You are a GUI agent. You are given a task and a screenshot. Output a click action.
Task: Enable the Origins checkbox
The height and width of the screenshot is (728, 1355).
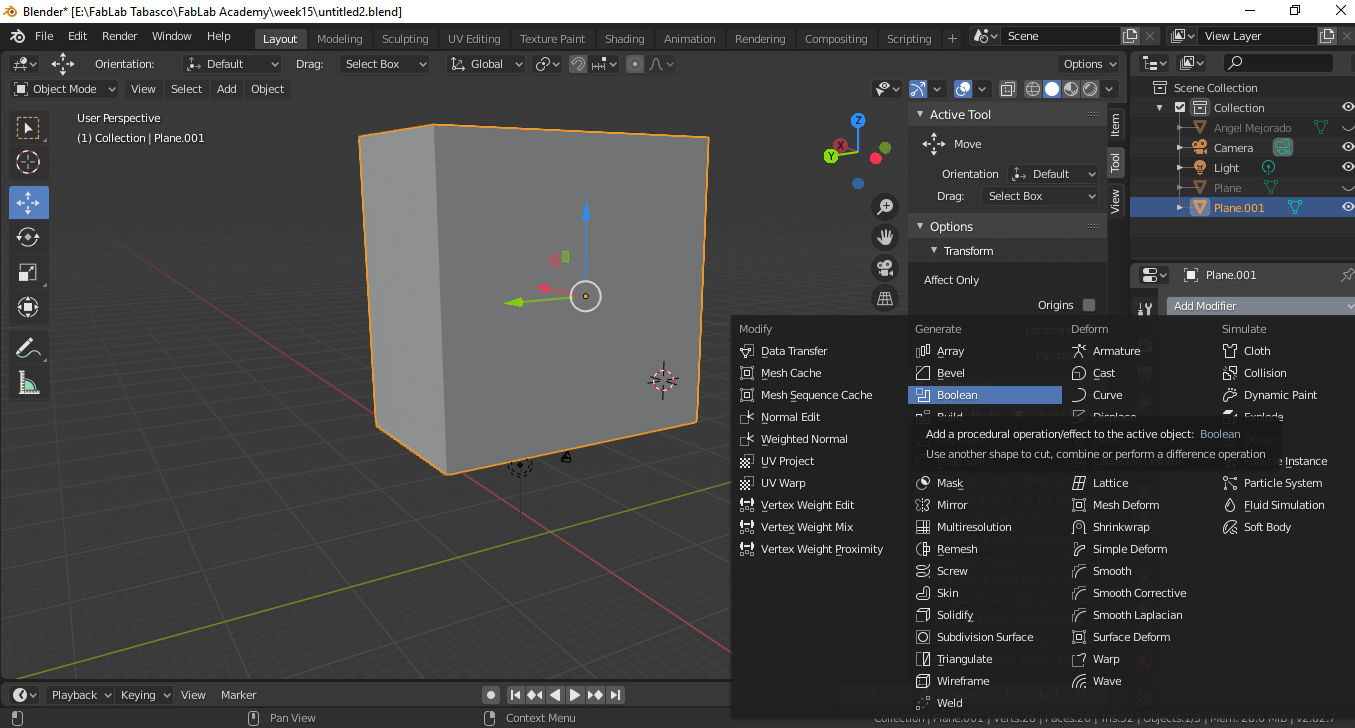click(1089, 305)
